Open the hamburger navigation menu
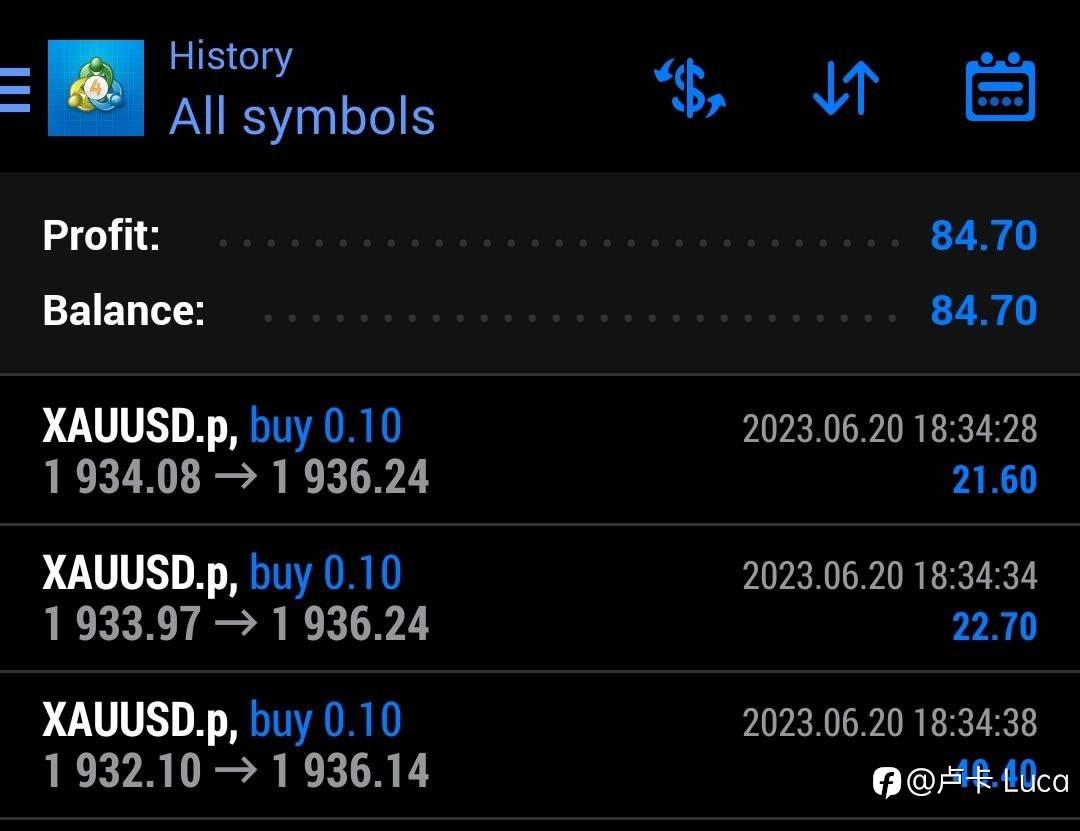1080x831 pixels. [14, 90]
